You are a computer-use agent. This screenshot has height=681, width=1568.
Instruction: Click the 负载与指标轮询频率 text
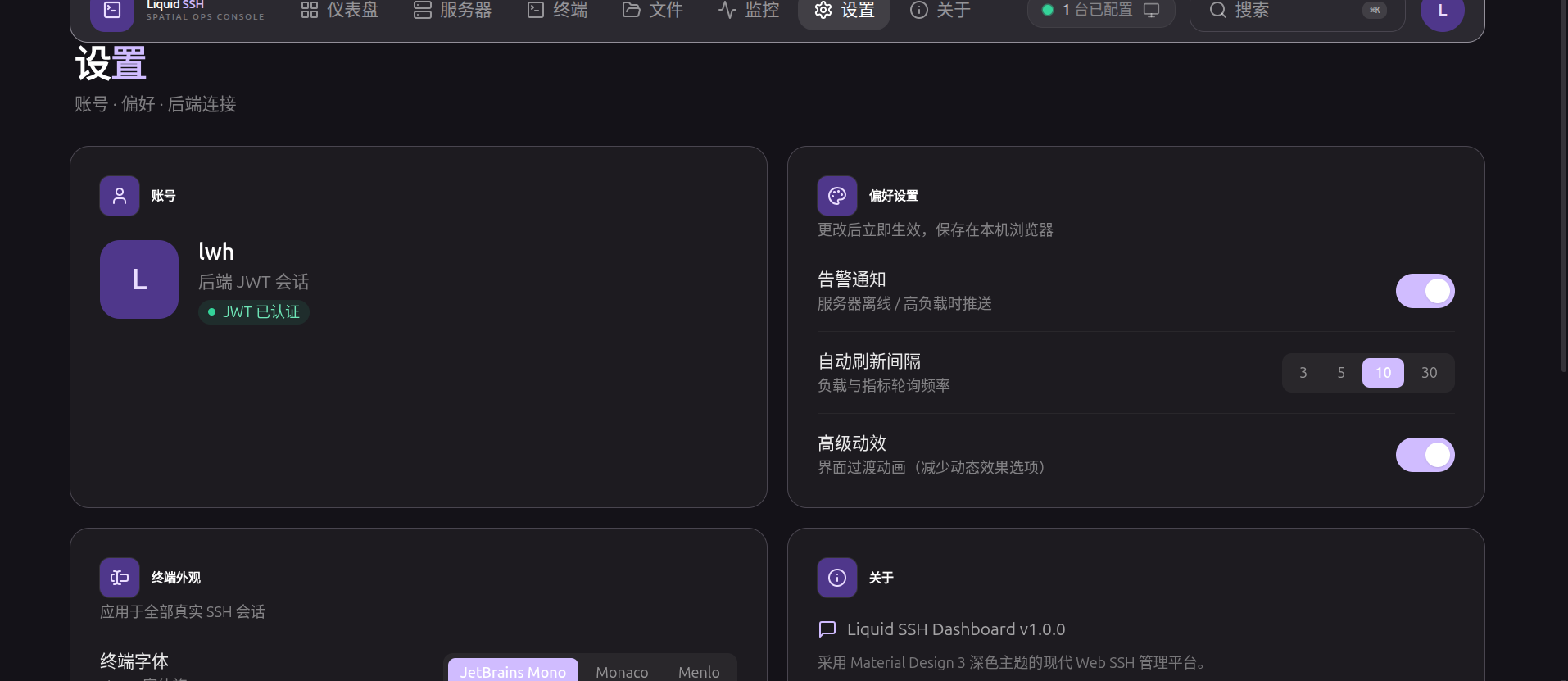[x=884, y=386]
